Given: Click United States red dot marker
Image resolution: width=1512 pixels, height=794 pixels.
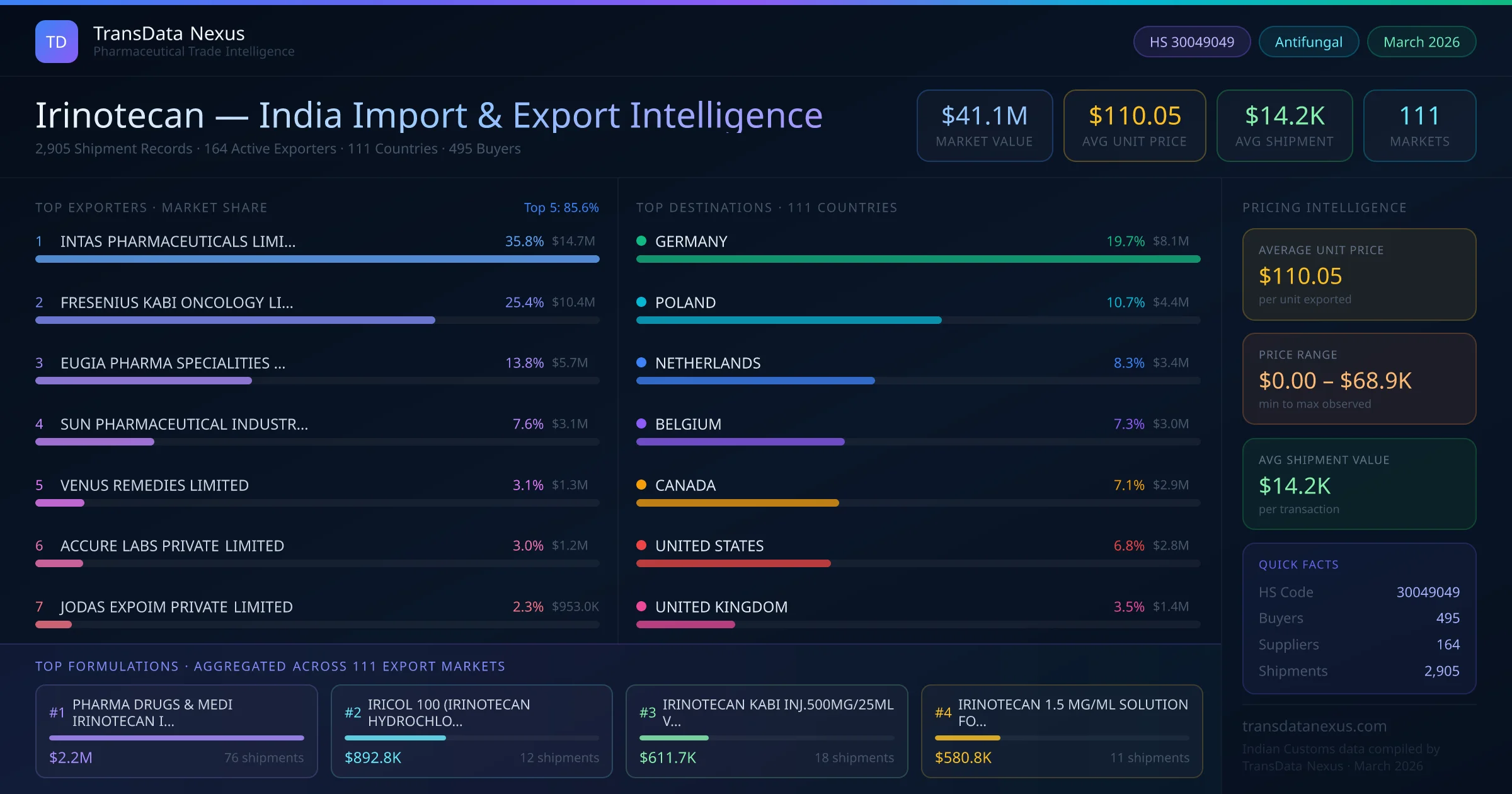Looking at the screenshot, I should click(641, 545).
